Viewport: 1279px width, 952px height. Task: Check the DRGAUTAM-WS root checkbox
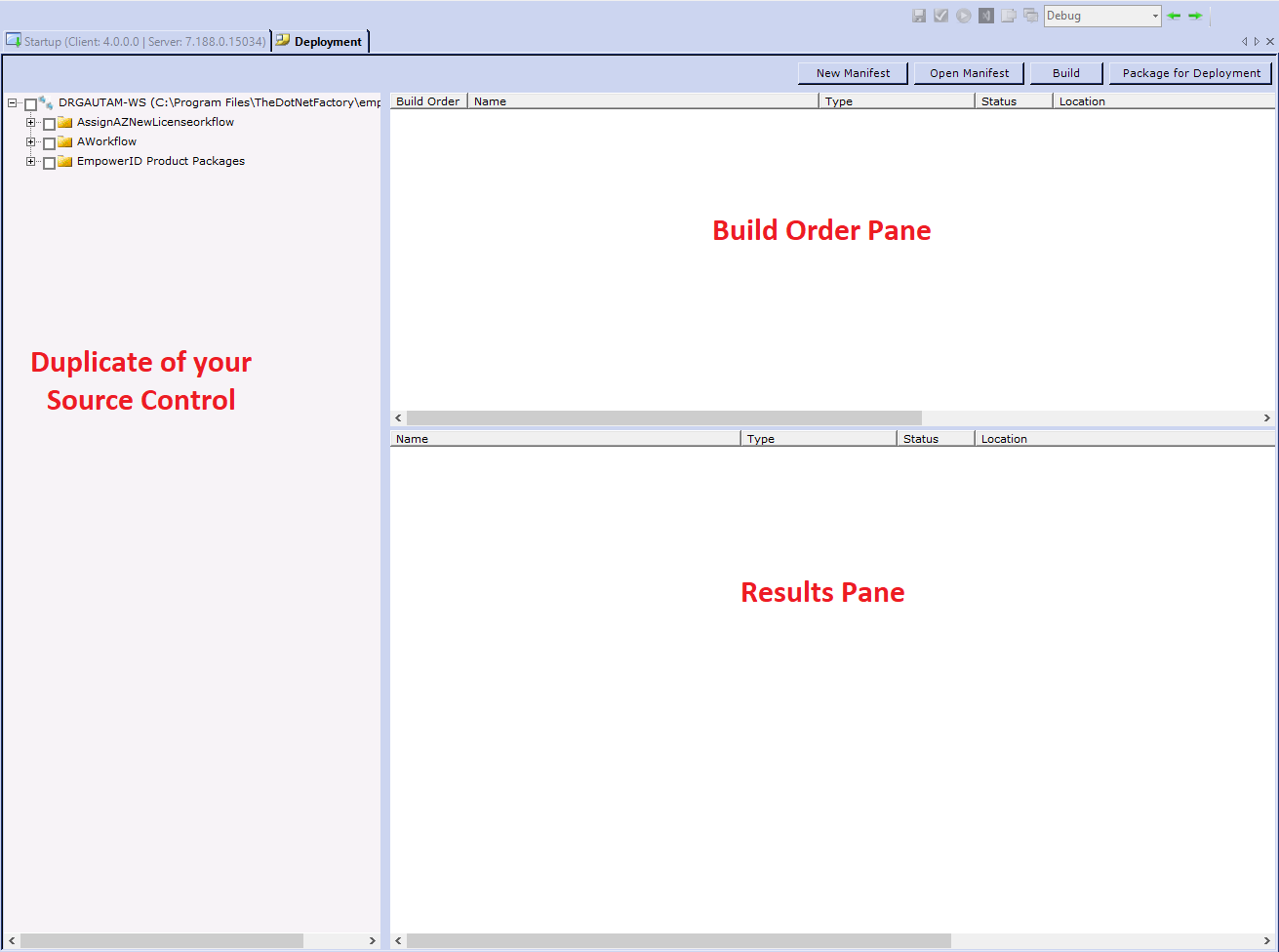click(29, 101)
